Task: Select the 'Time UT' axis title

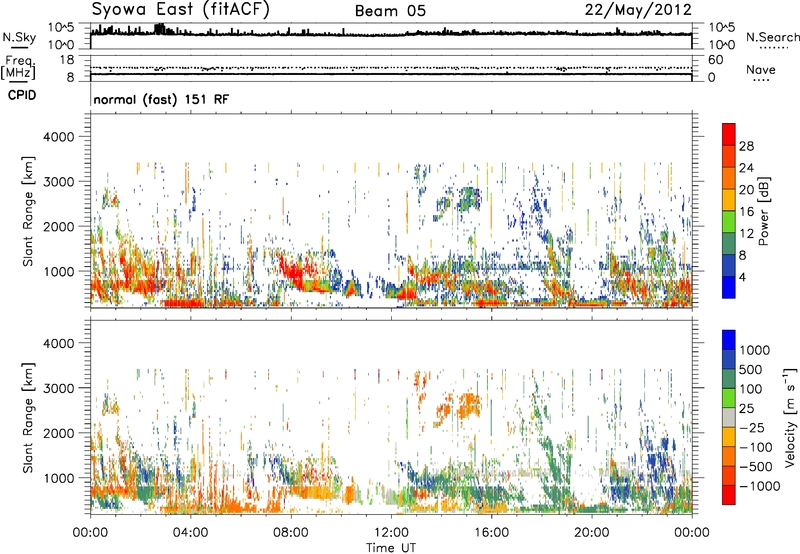Action: point(391,548)
